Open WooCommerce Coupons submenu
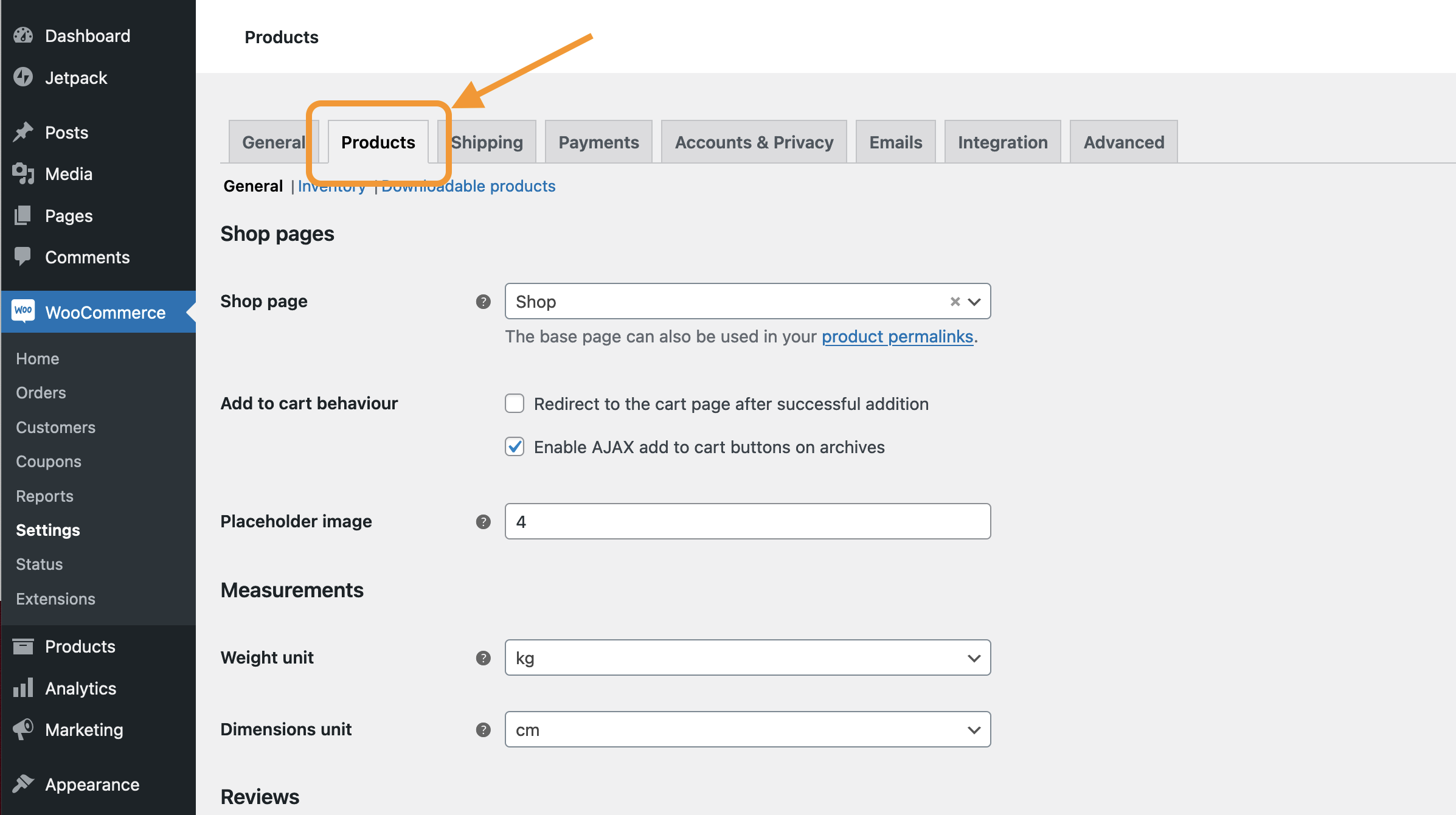Screen dimensions: 1456x815 48,461
